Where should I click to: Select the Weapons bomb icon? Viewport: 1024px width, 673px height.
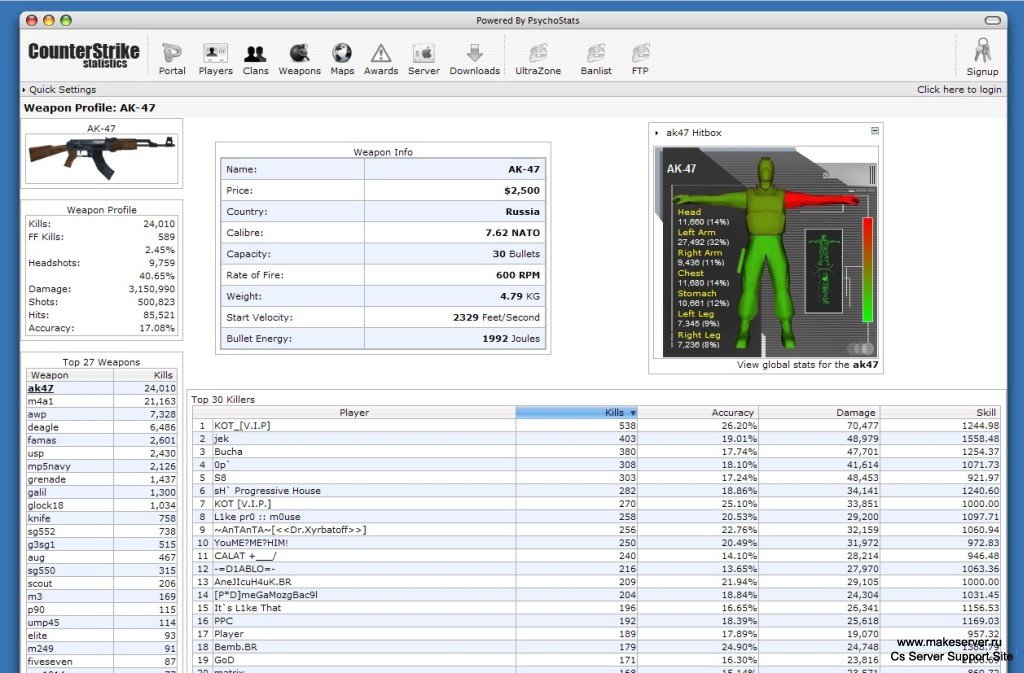[299, 53]
